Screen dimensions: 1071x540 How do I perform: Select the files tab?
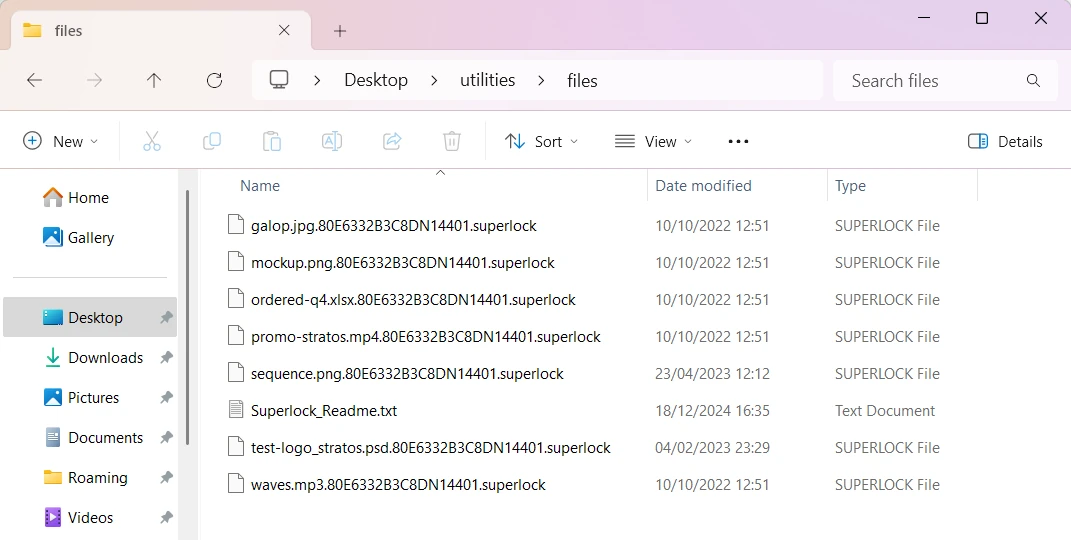(161, 31)
